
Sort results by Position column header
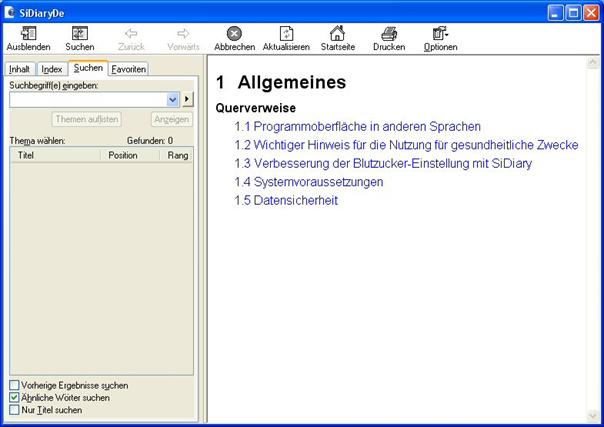[130, 155]
